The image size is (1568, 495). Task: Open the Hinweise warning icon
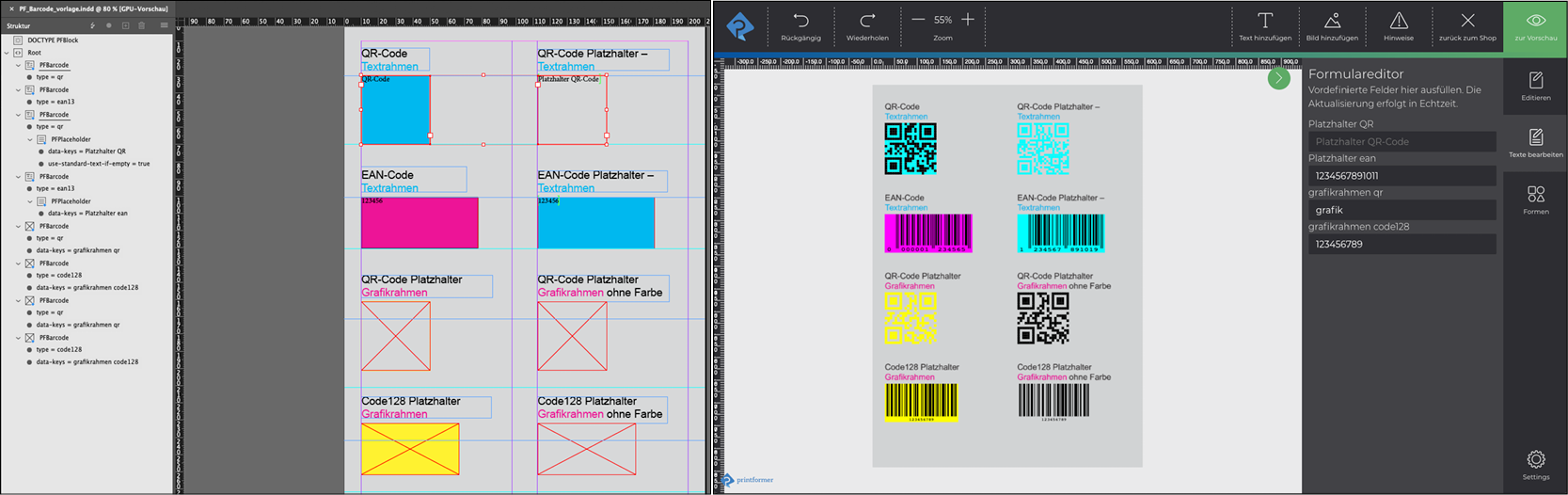click(1399, 21)
